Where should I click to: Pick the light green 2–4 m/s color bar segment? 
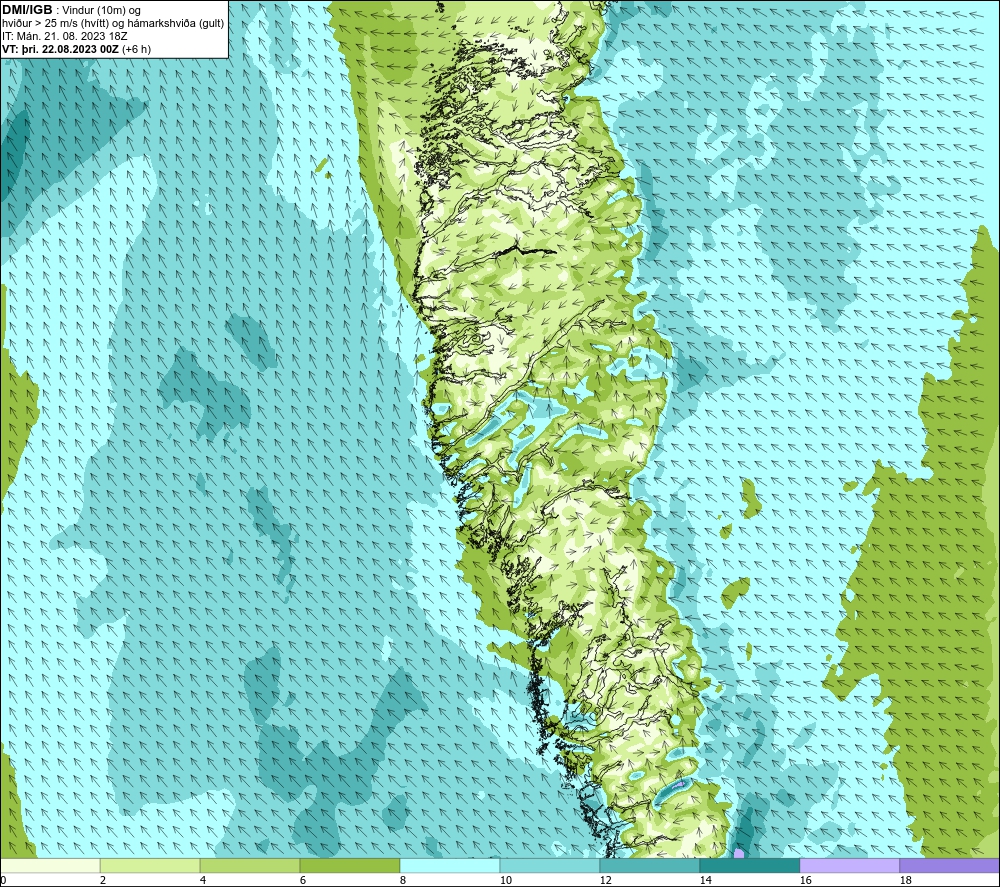(x=150, y=865)
